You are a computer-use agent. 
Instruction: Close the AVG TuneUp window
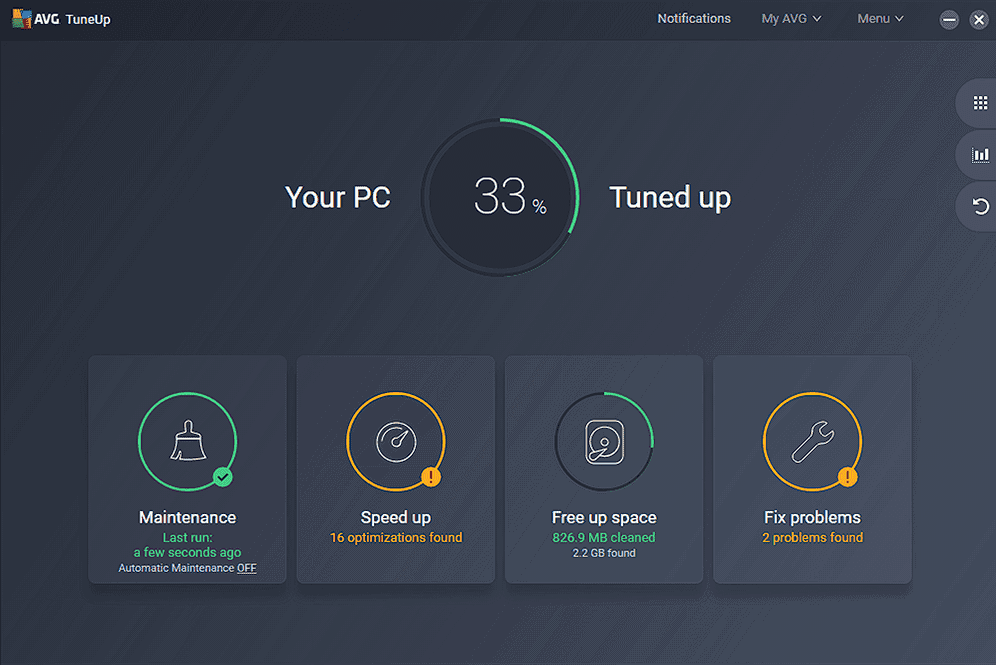tap(979, 19)
